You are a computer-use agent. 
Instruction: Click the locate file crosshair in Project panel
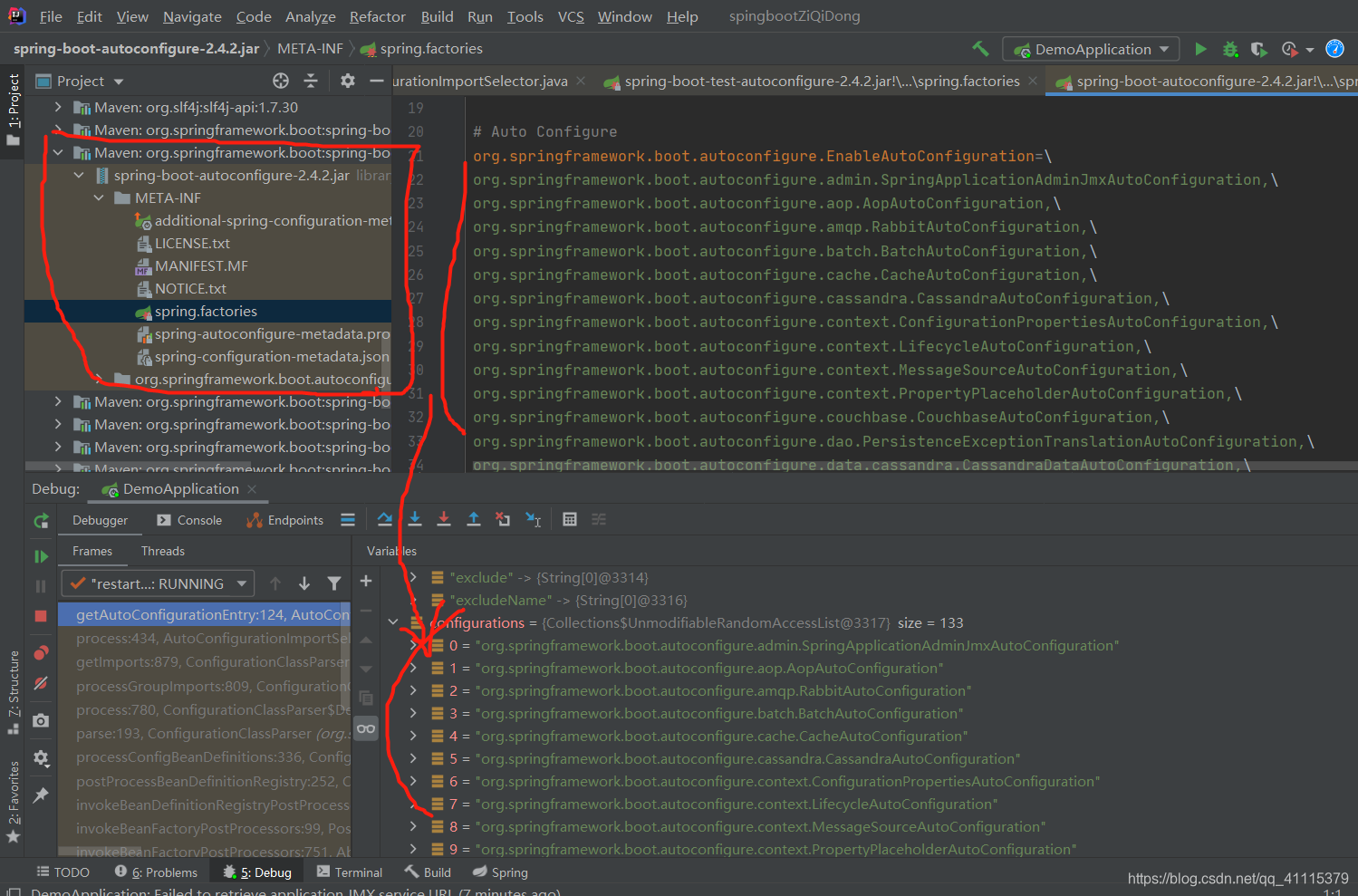281,81
